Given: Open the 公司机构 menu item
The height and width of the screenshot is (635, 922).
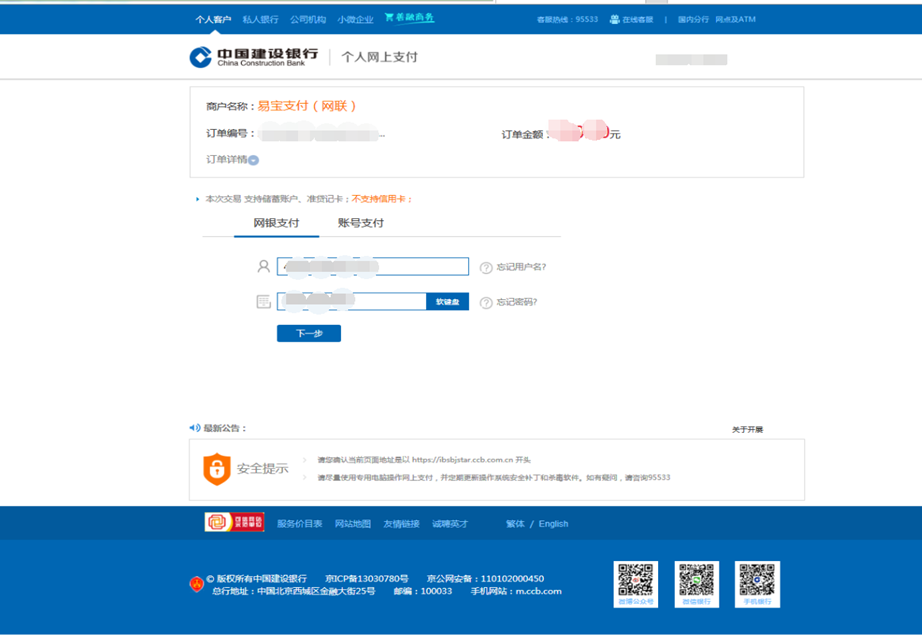Looking at the screenshot, I should pyautogui.click(x=306, y=18).
